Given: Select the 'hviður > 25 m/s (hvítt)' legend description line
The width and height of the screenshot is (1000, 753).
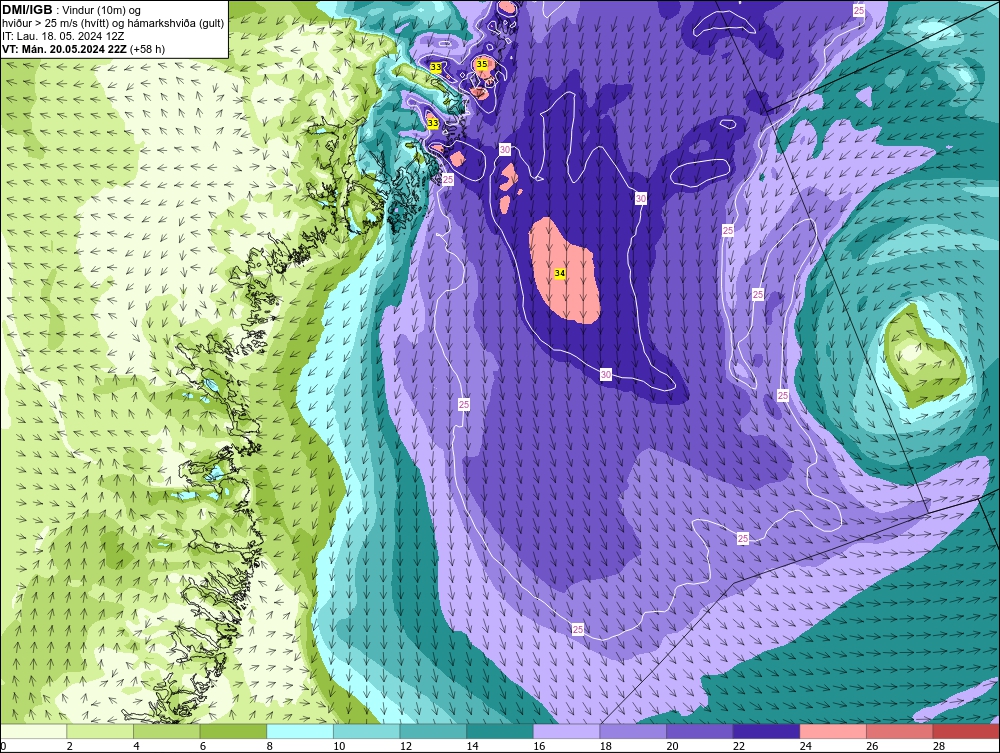Looking at the screenshot, I should (x=113, y=23).
